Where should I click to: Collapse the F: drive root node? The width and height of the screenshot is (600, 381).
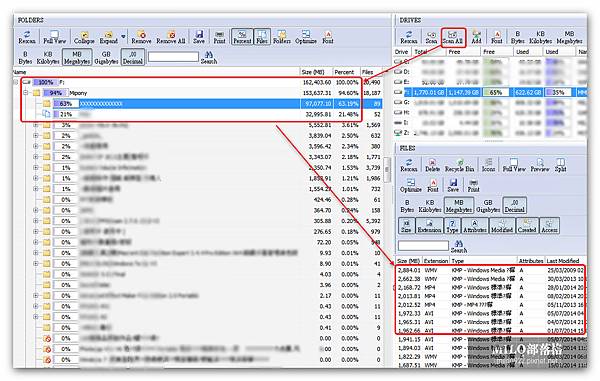click(16, 82)
